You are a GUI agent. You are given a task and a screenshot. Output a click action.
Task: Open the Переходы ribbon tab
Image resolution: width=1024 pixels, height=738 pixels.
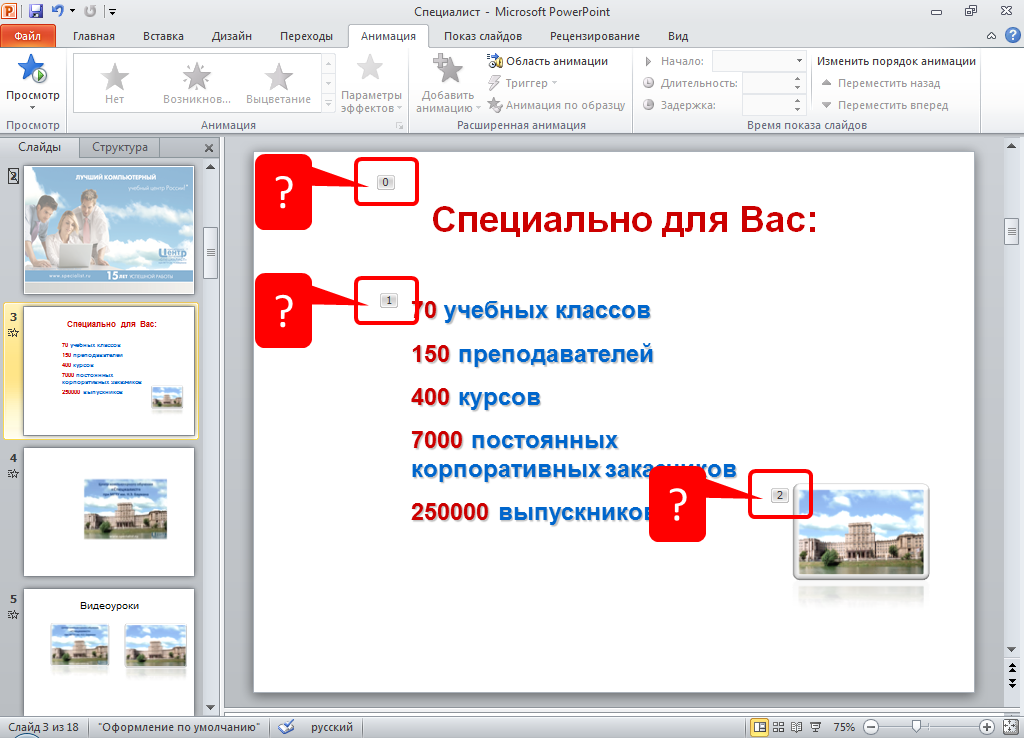tap(306, 36)
